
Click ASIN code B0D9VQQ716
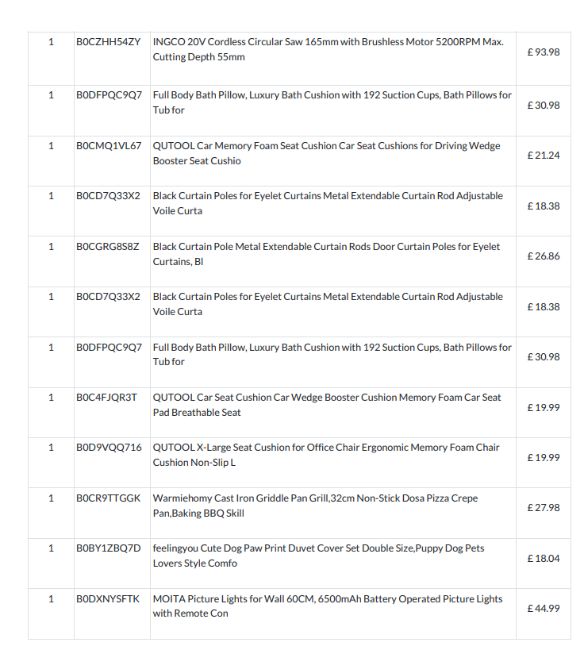coord(109,448)
